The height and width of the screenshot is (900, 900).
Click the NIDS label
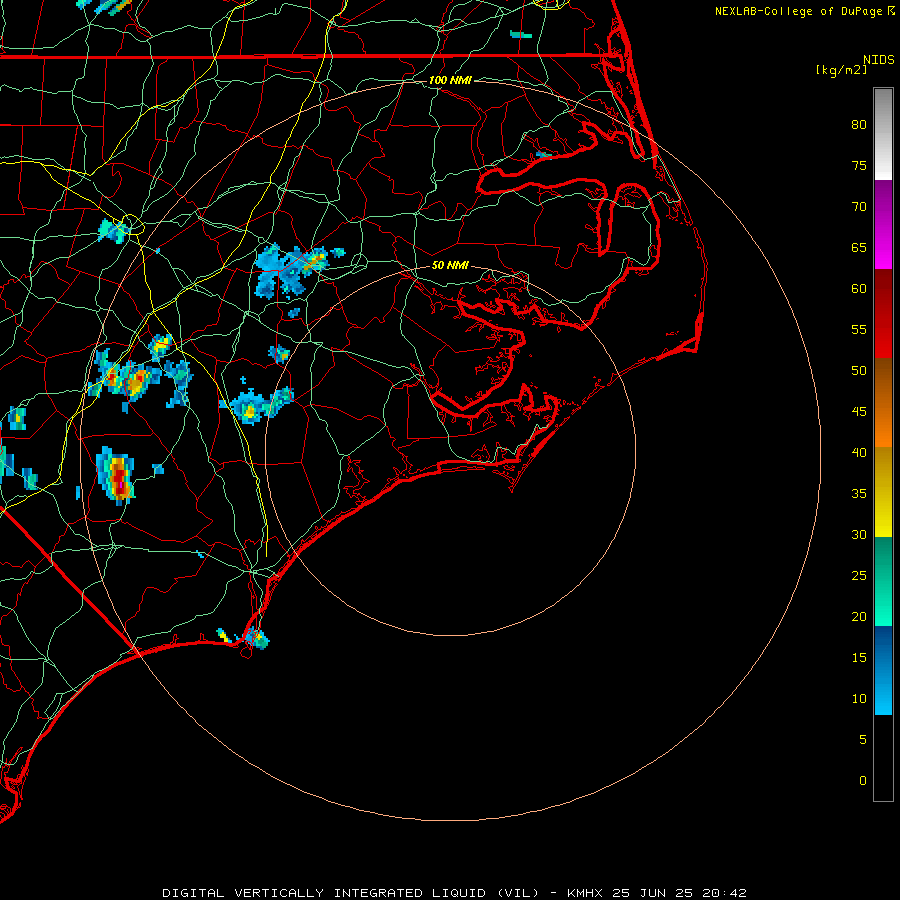pos(879,60)
